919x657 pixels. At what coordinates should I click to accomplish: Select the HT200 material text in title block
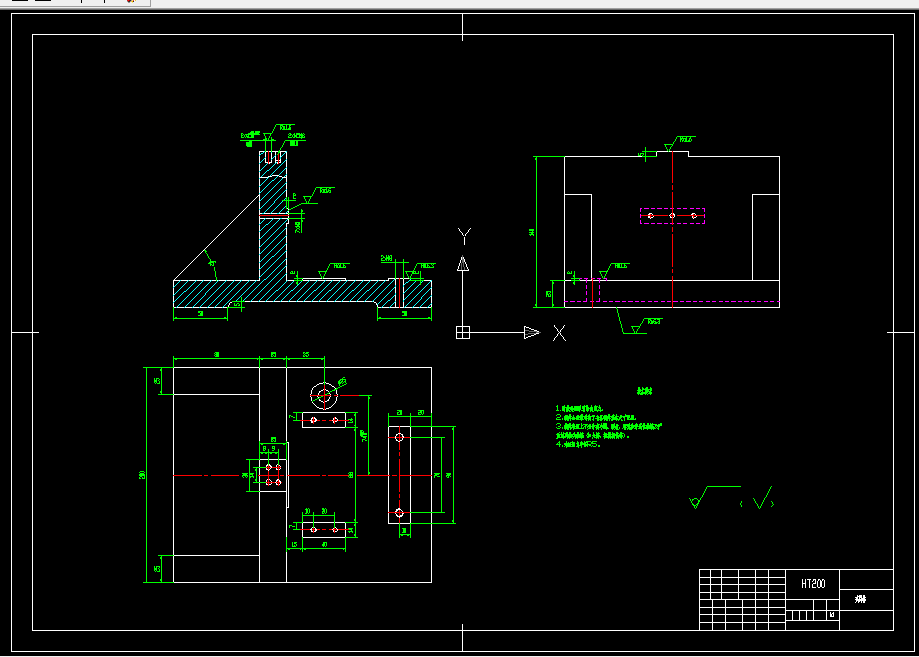click(813, 584)
